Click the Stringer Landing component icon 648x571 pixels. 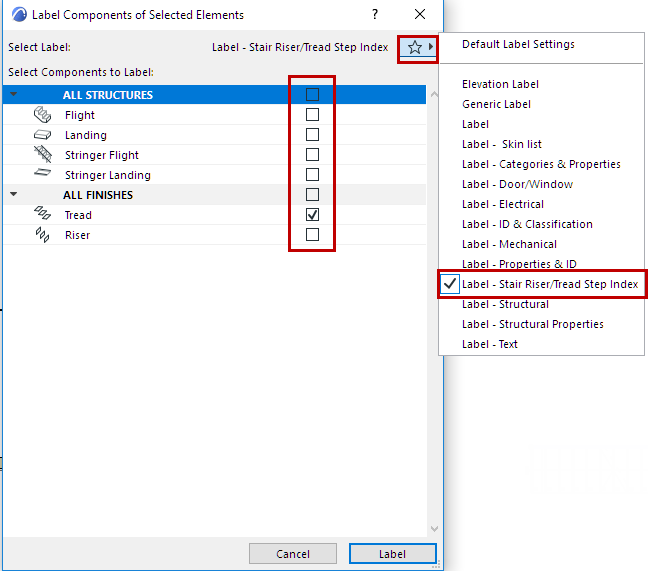(42, 172)
